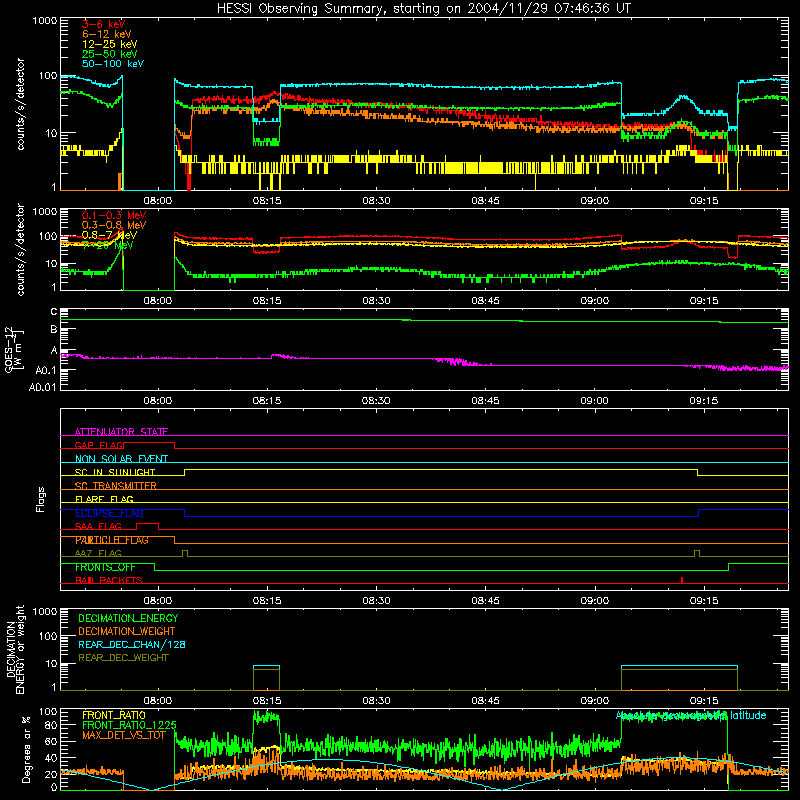Click the Absolute geomagnetic latitude label
Image resolution: width=800 pixels, height=800 pixels.
click(691, 715)
